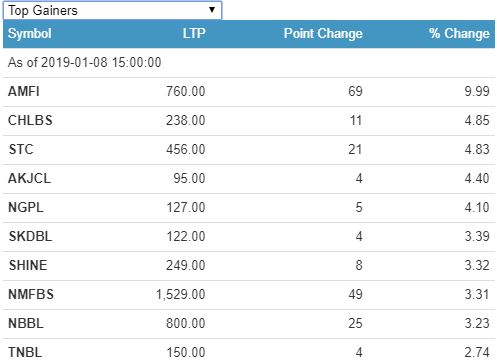Select the SHINE stock symbol
This screenshot has width=497, height=361.
[28, 265]
